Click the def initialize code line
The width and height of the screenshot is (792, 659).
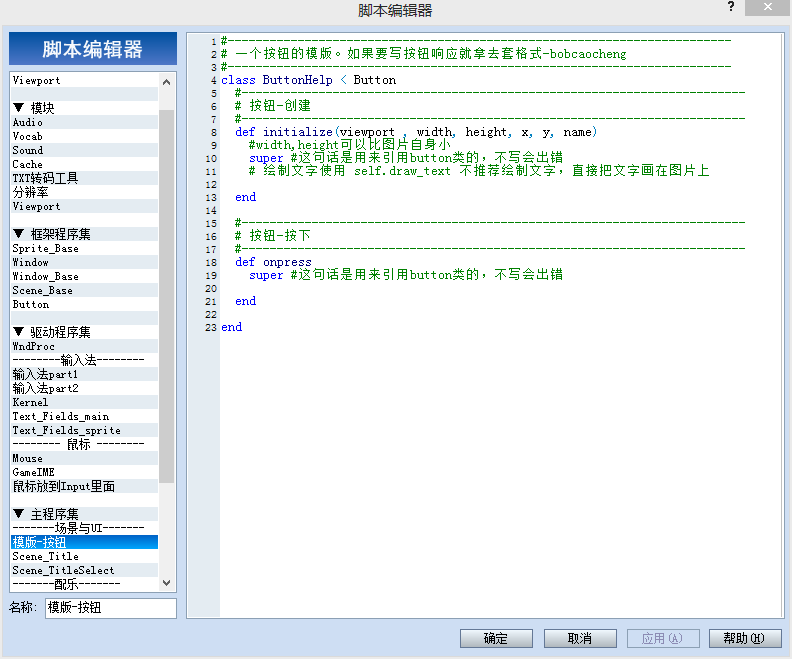(416, 132)
